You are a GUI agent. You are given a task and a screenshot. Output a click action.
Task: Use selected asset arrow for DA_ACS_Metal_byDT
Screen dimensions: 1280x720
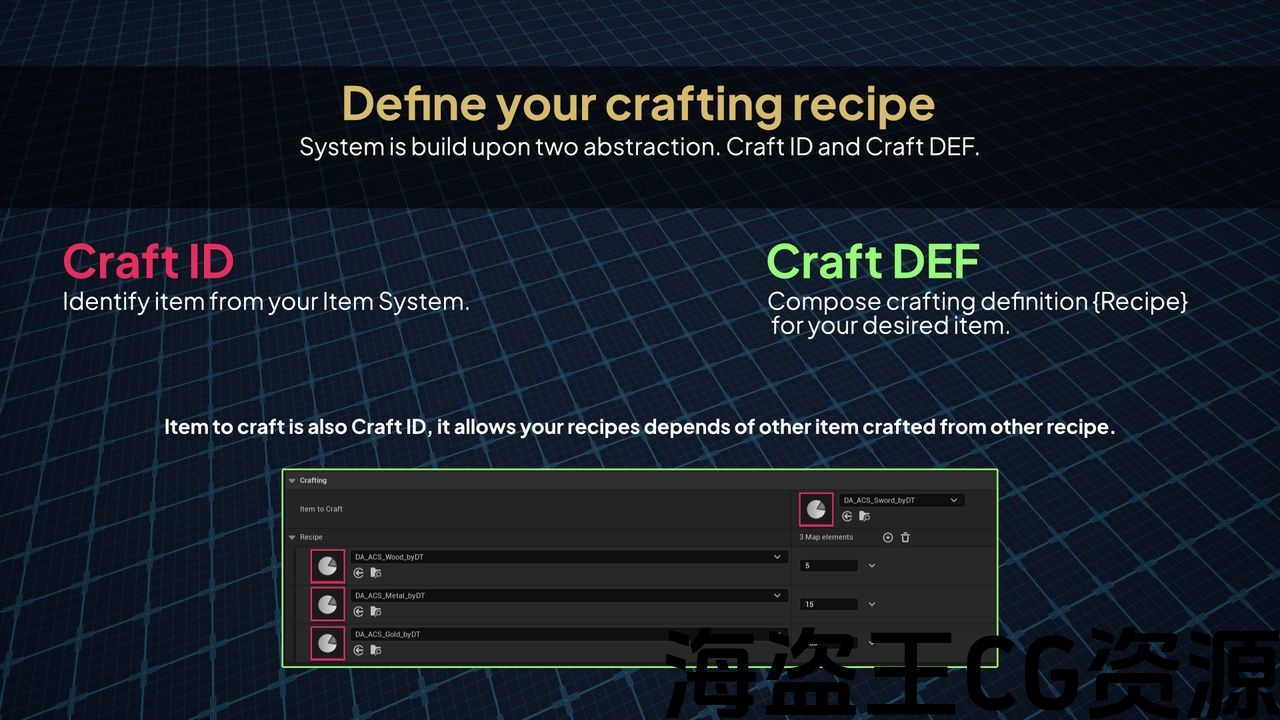click(359, 612)
